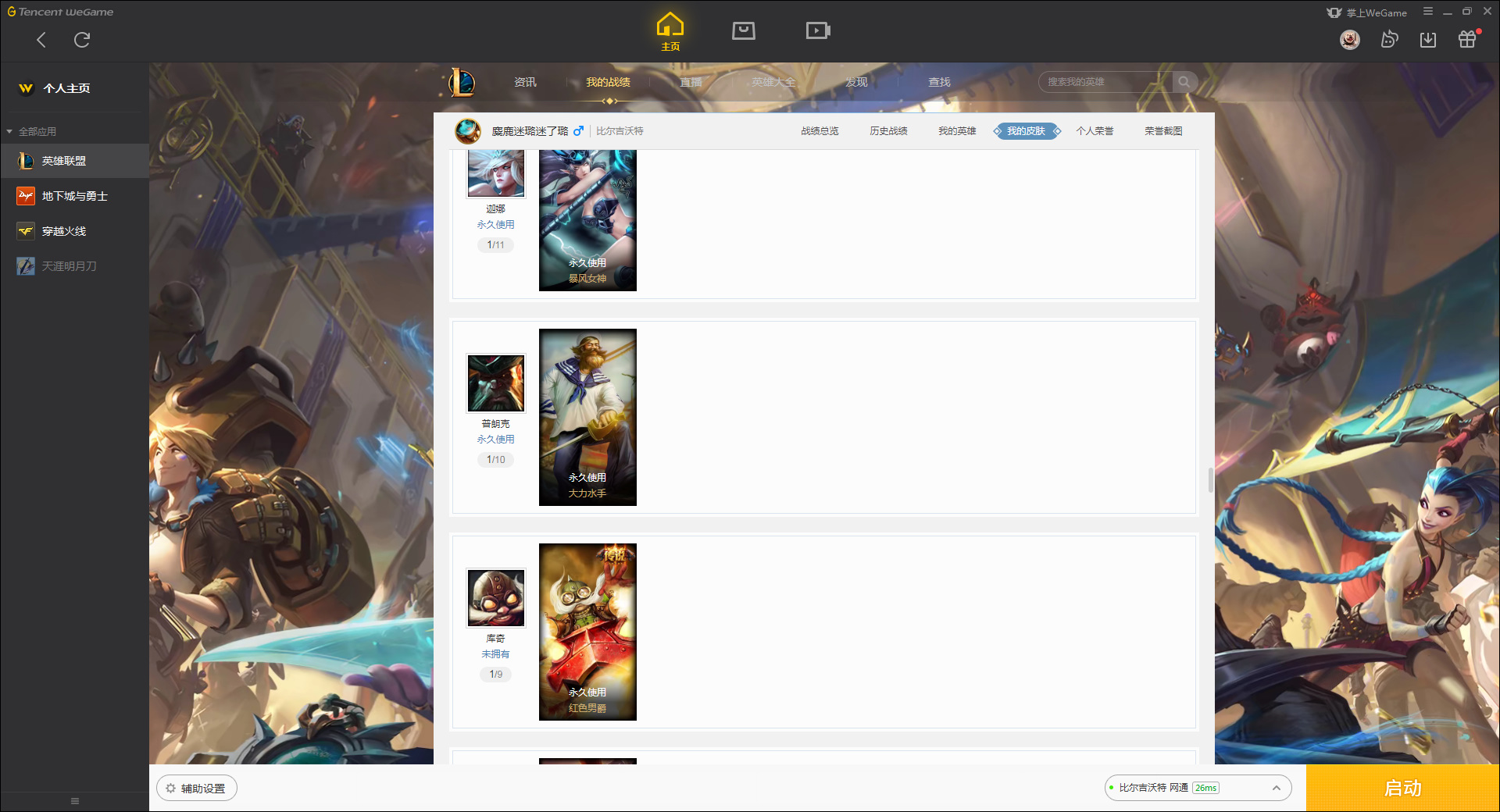Click the 搜索我的英雄 search field

[1105, 82]
